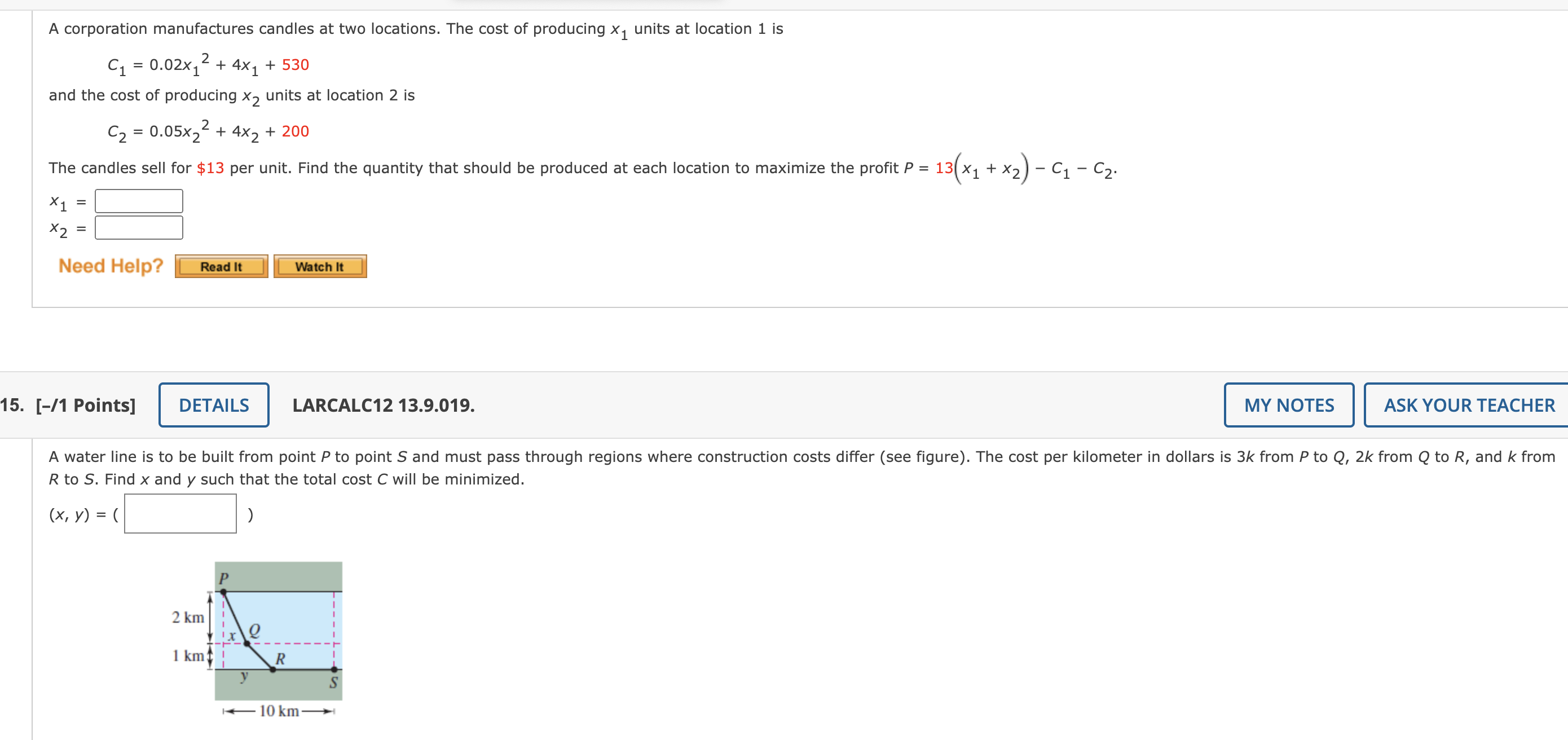The height and width of the screenshot is (740, 1568).
Task: Click the DETAILS button for problem 15
Action: tap(213, 405)
